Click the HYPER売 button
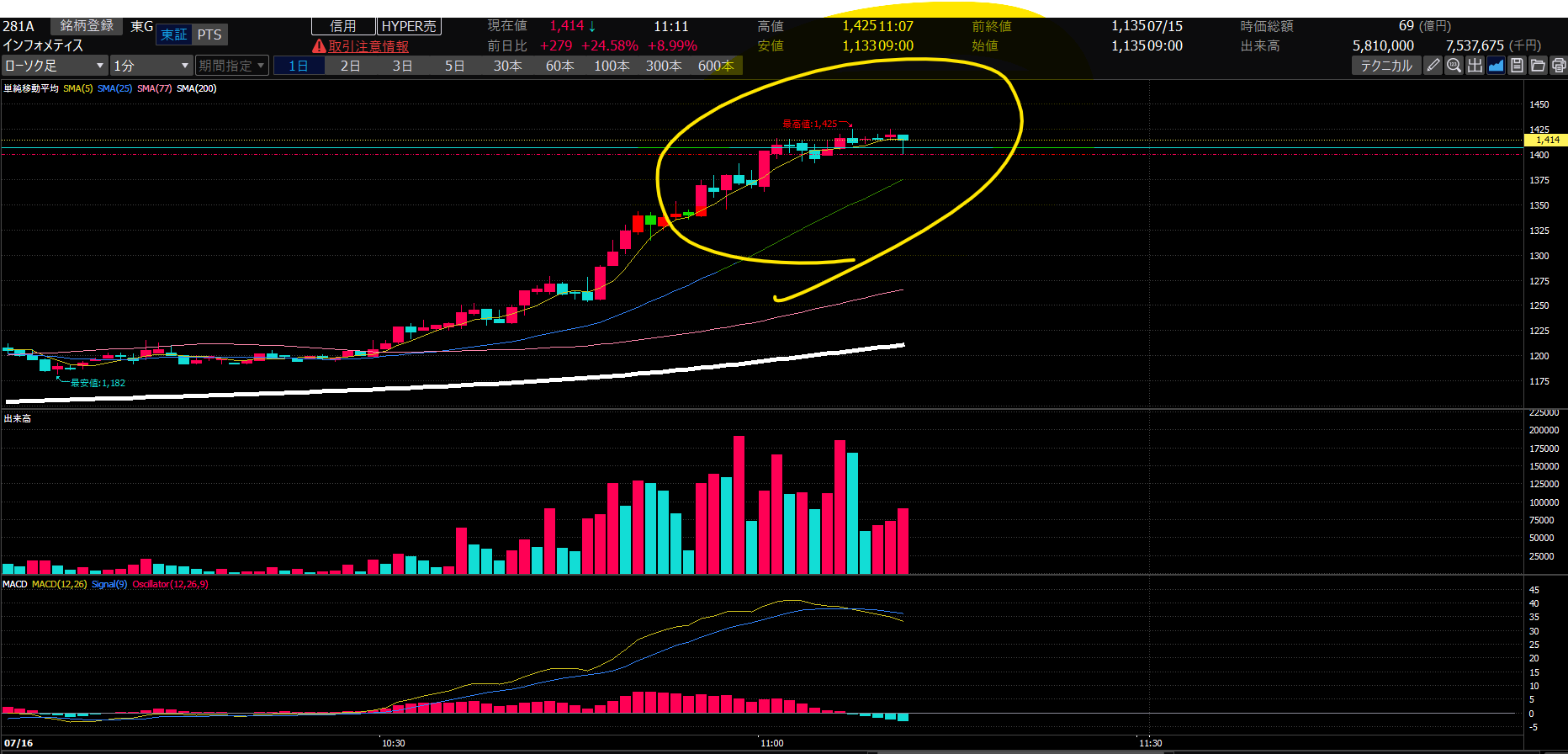The image size is (1568, 754). (x=409, y=26)
